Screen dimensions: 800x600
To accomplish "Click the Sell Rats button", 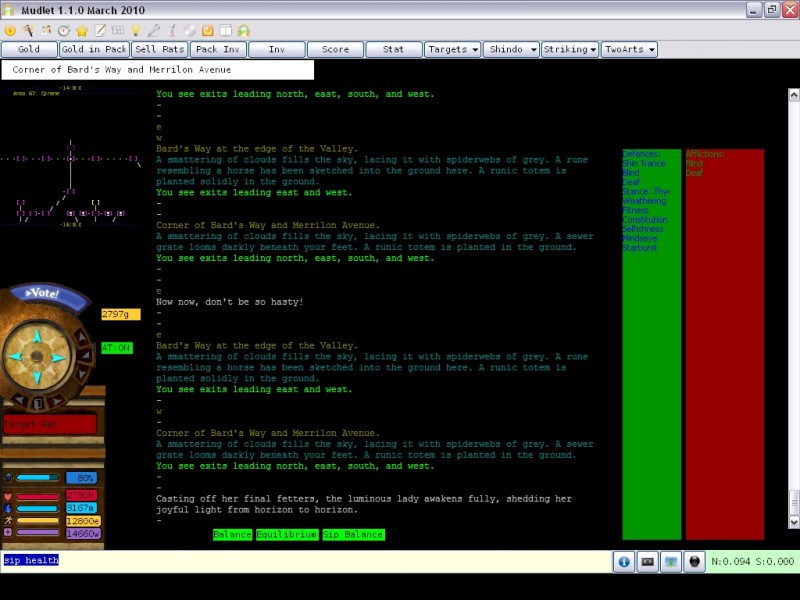I will coord(159,49).
